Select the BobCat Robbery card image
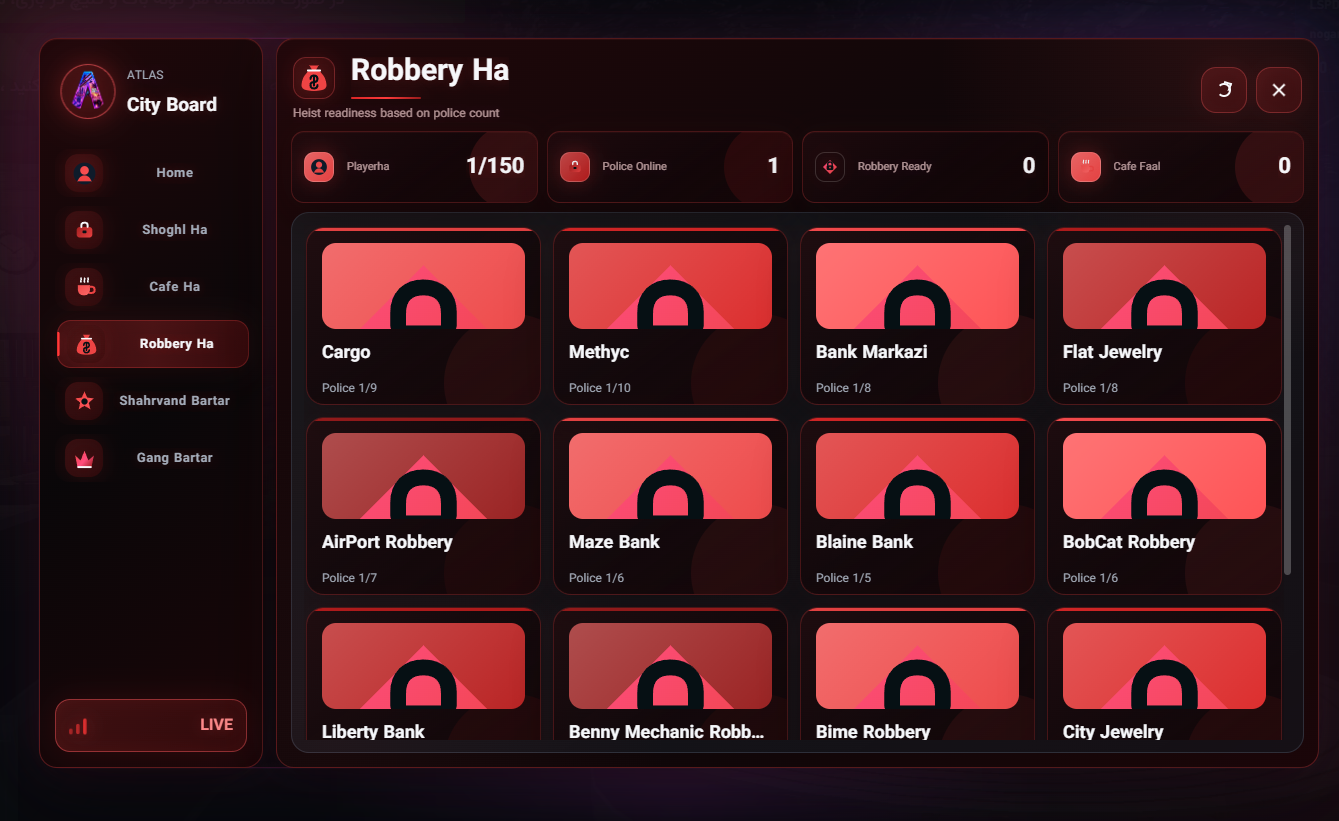1339x821 pixels. click(x=1164, y=476)
